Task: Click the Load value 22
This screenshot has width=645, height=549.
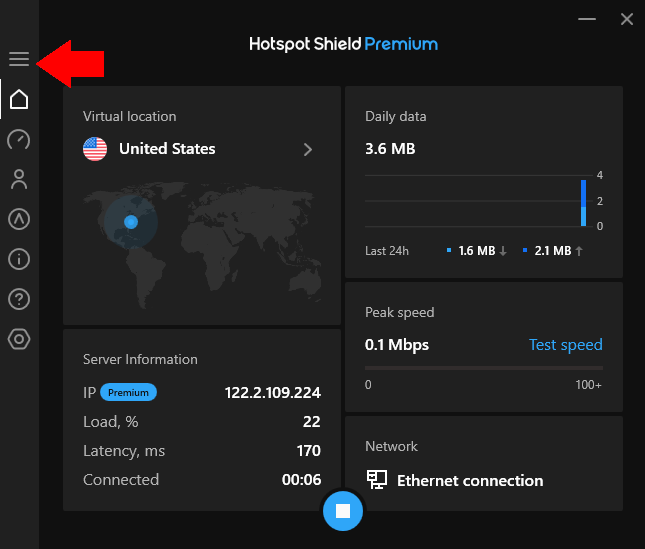Action: tap(311, 422)
